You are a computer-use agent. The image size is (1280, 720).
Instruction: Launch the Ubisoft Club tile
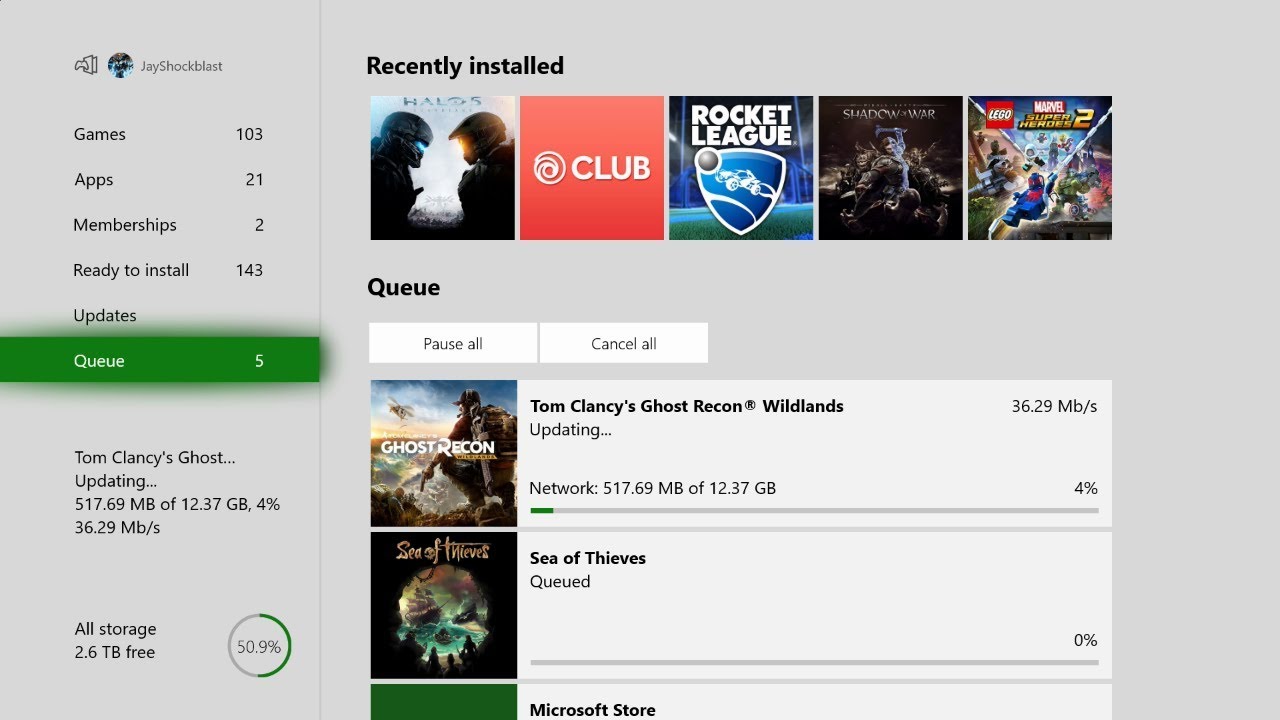[x=592, y=168]
